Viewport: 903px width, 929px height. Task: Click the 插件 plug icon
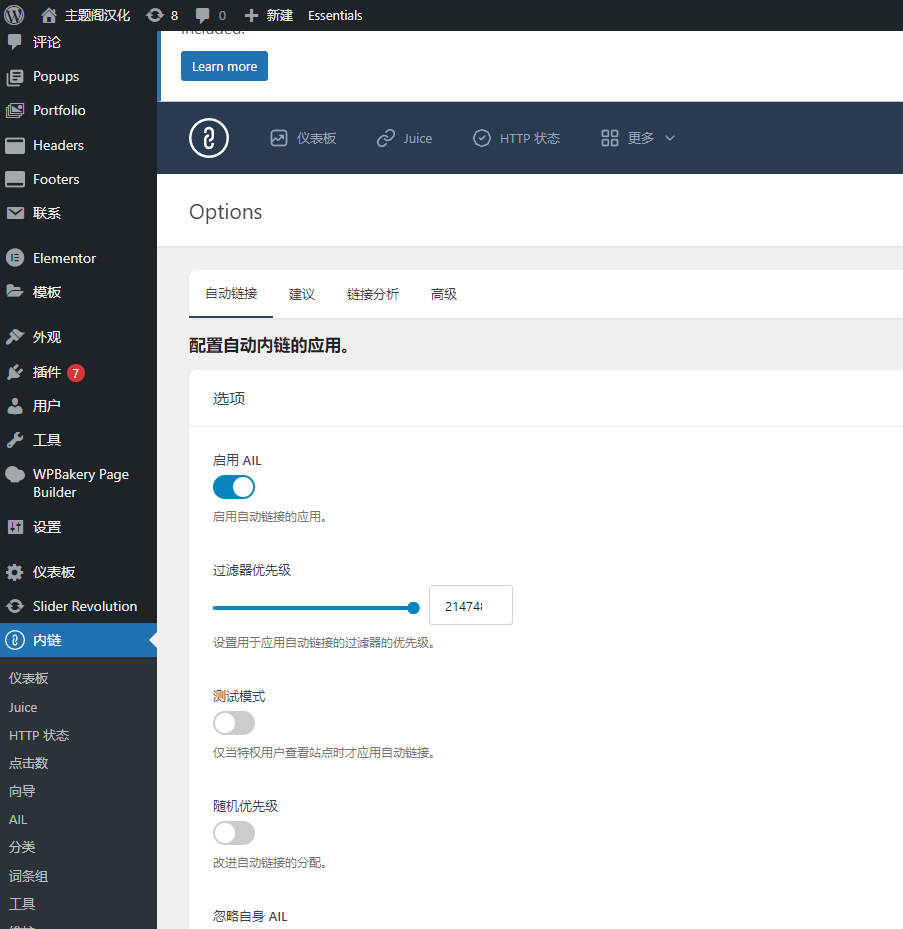[15, 372]
